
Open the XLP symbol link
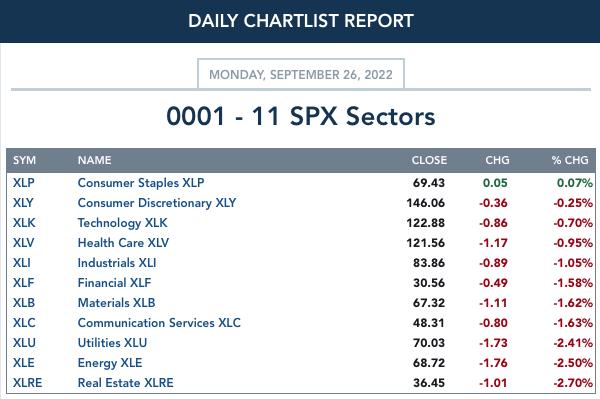[x=24, y=183]
